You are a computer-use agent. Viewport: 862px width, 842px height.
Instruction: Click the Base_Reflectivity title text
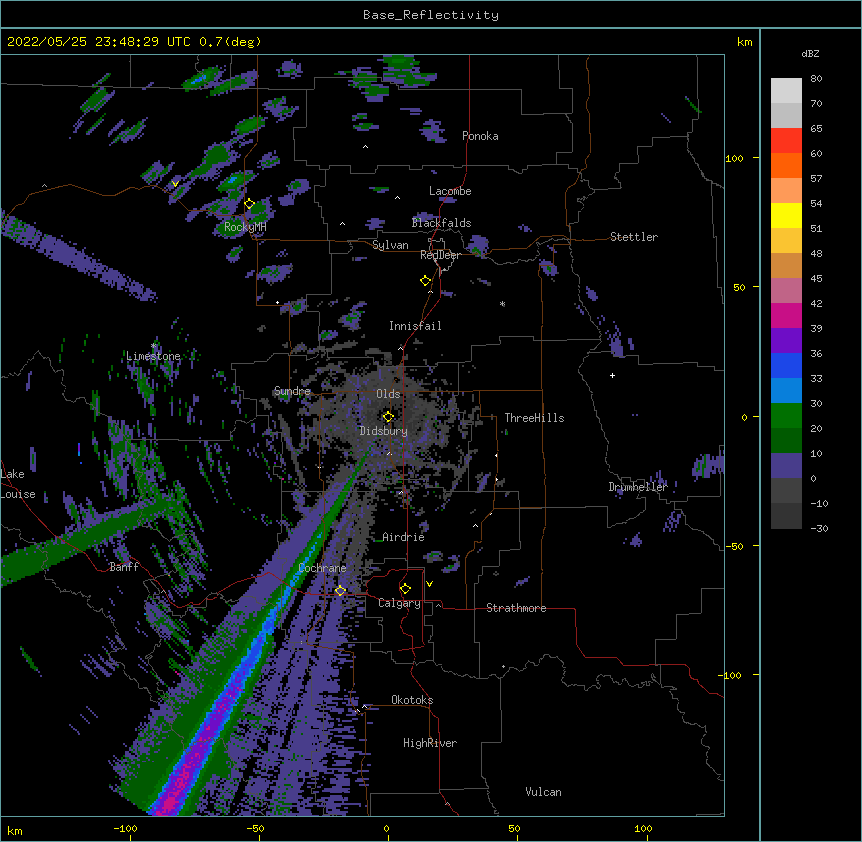click(x=431, y=15)
